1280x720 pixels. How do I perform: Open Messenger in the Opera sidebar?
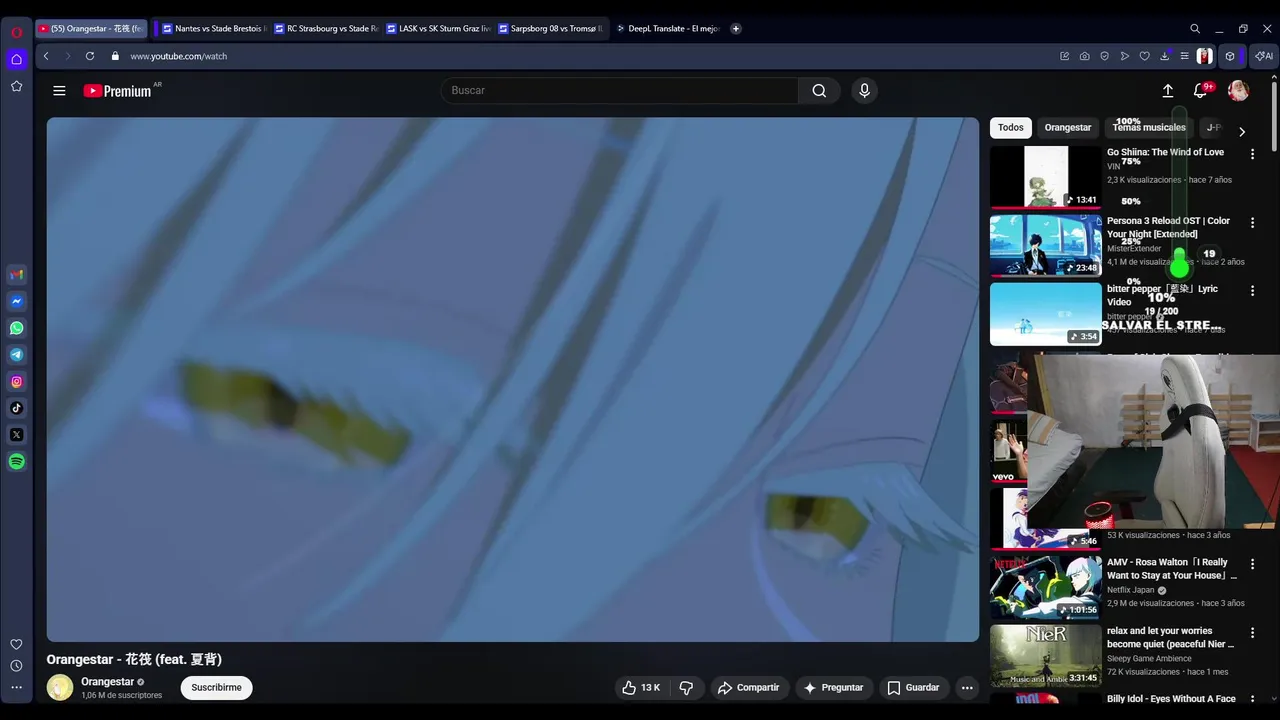[17, 301]
